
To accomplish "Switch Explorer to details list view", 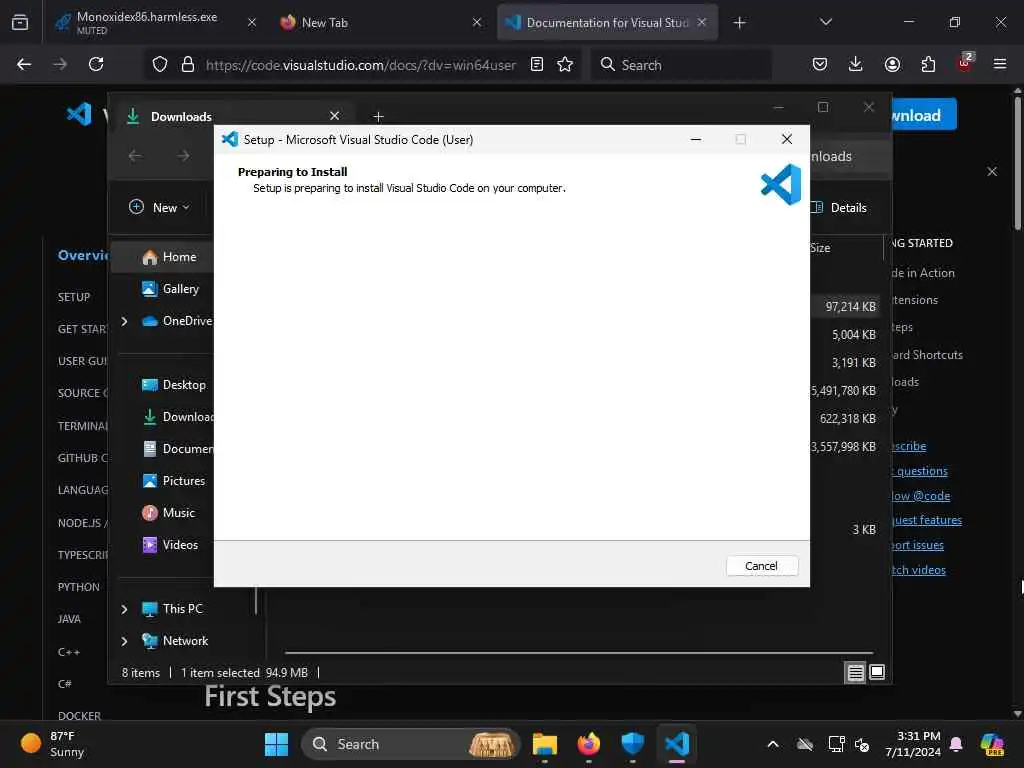I will [x=856, y=672].
